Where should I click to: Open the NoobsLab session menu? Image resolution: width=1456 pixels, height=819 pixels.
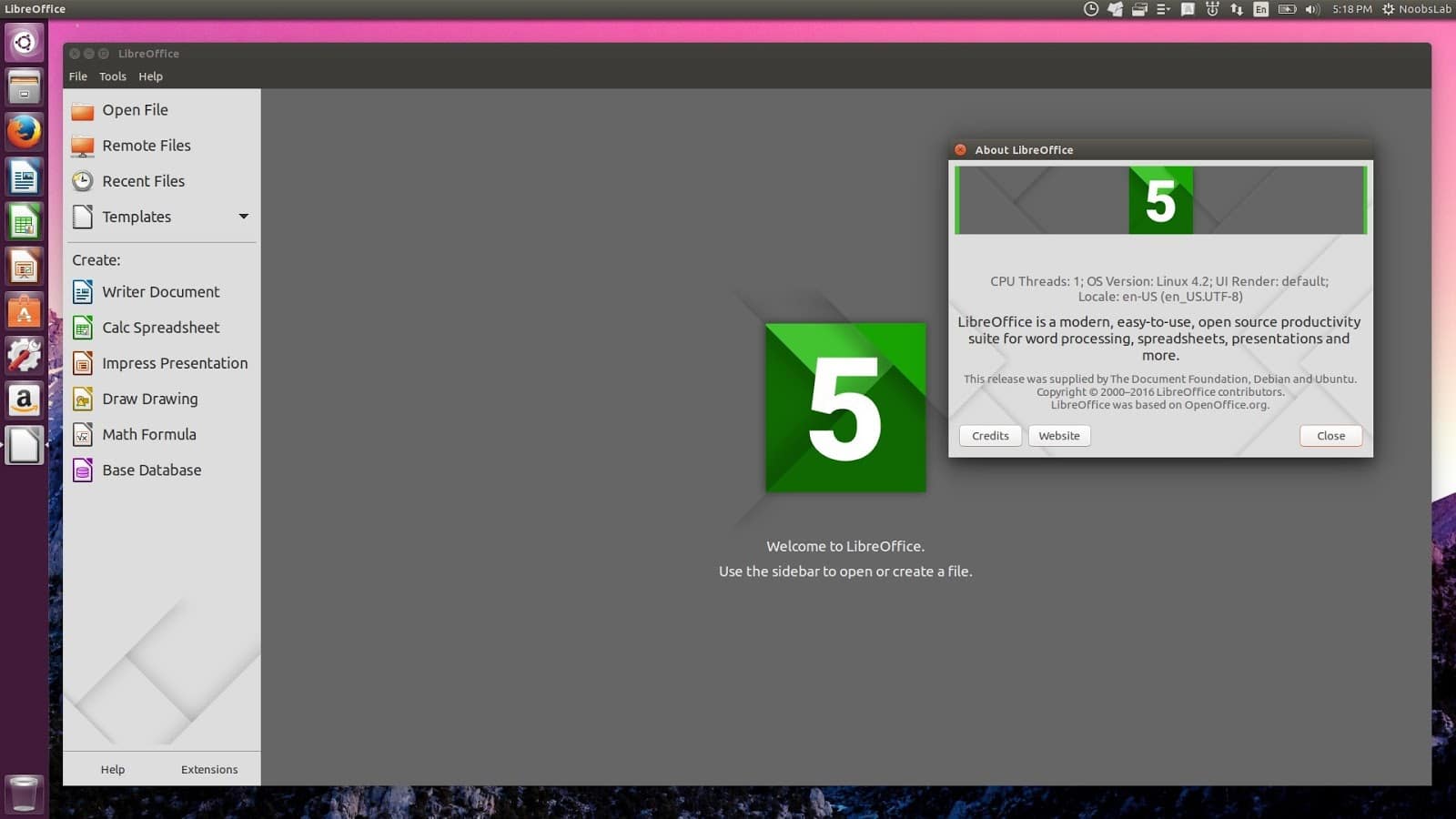click(x=1417, y=9)
